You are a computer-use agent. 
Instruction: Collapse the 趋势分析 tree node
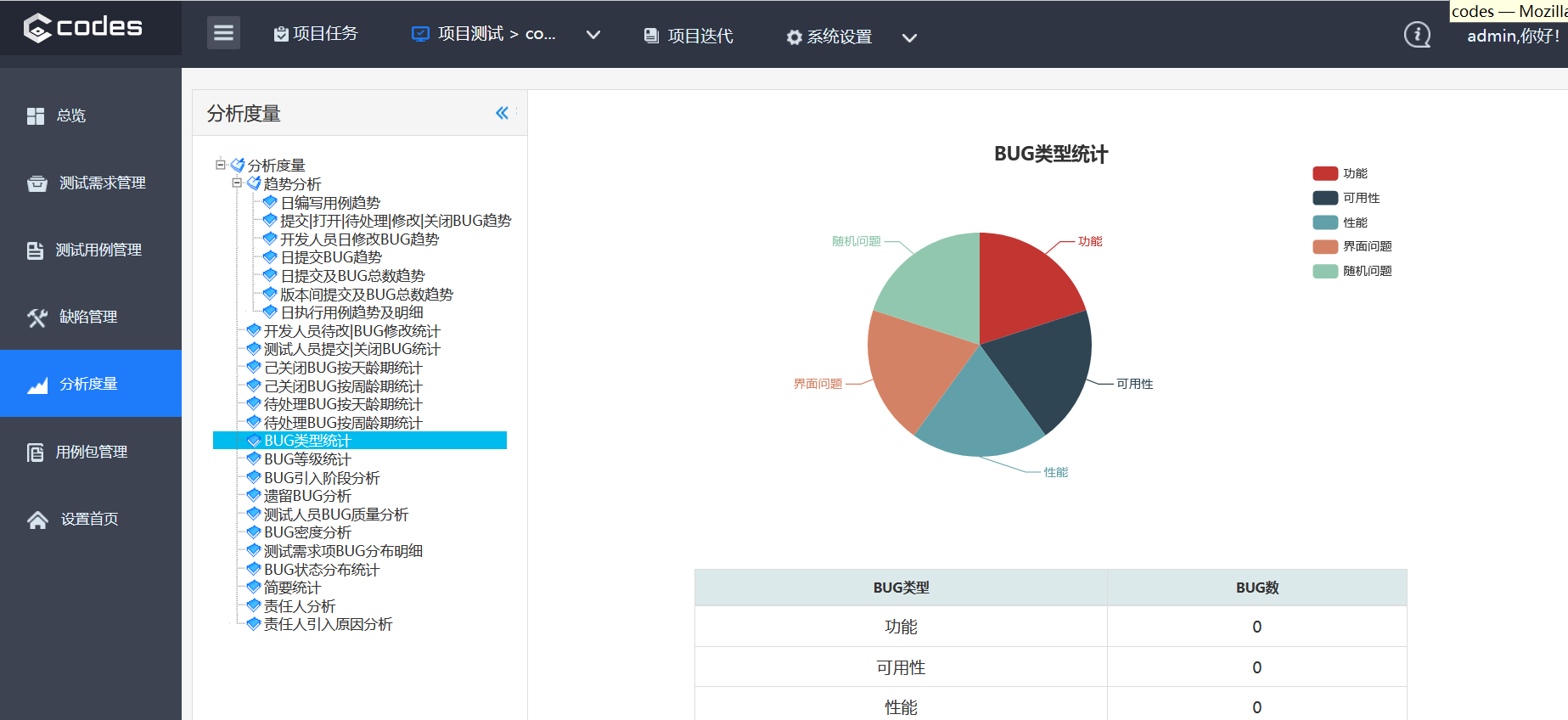pos(237,183)
